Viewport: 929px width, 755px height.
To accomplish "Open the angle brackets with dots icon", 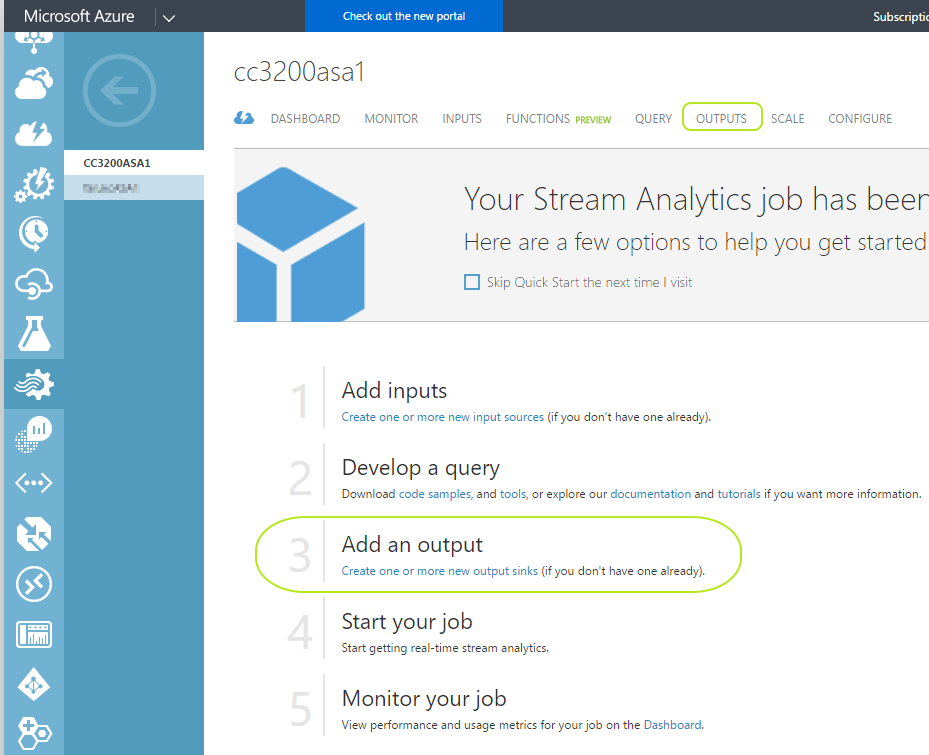I will coord(34,483).
